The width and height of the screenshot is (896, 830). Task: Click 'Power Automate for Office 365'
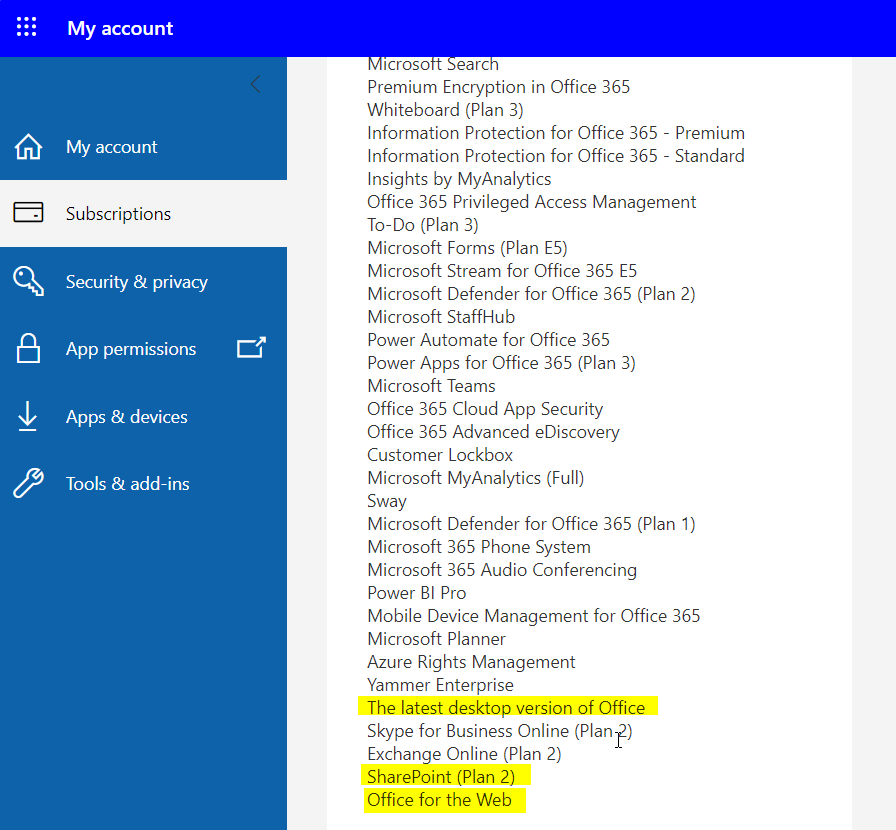489,340
